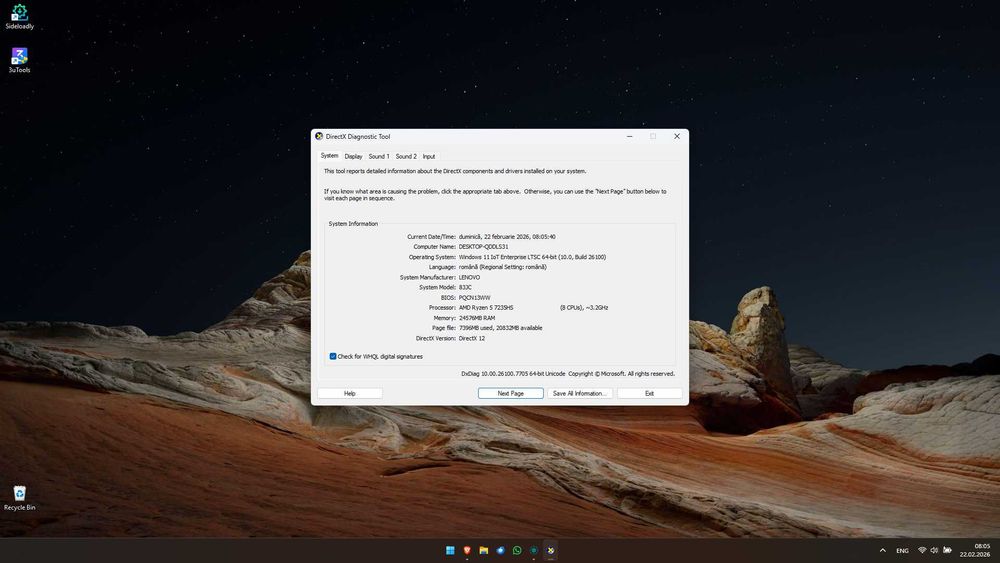Viewport: 1000px width, 563px height.
Task: Switch to the Sound 2 tab
Action: point(406,156)
